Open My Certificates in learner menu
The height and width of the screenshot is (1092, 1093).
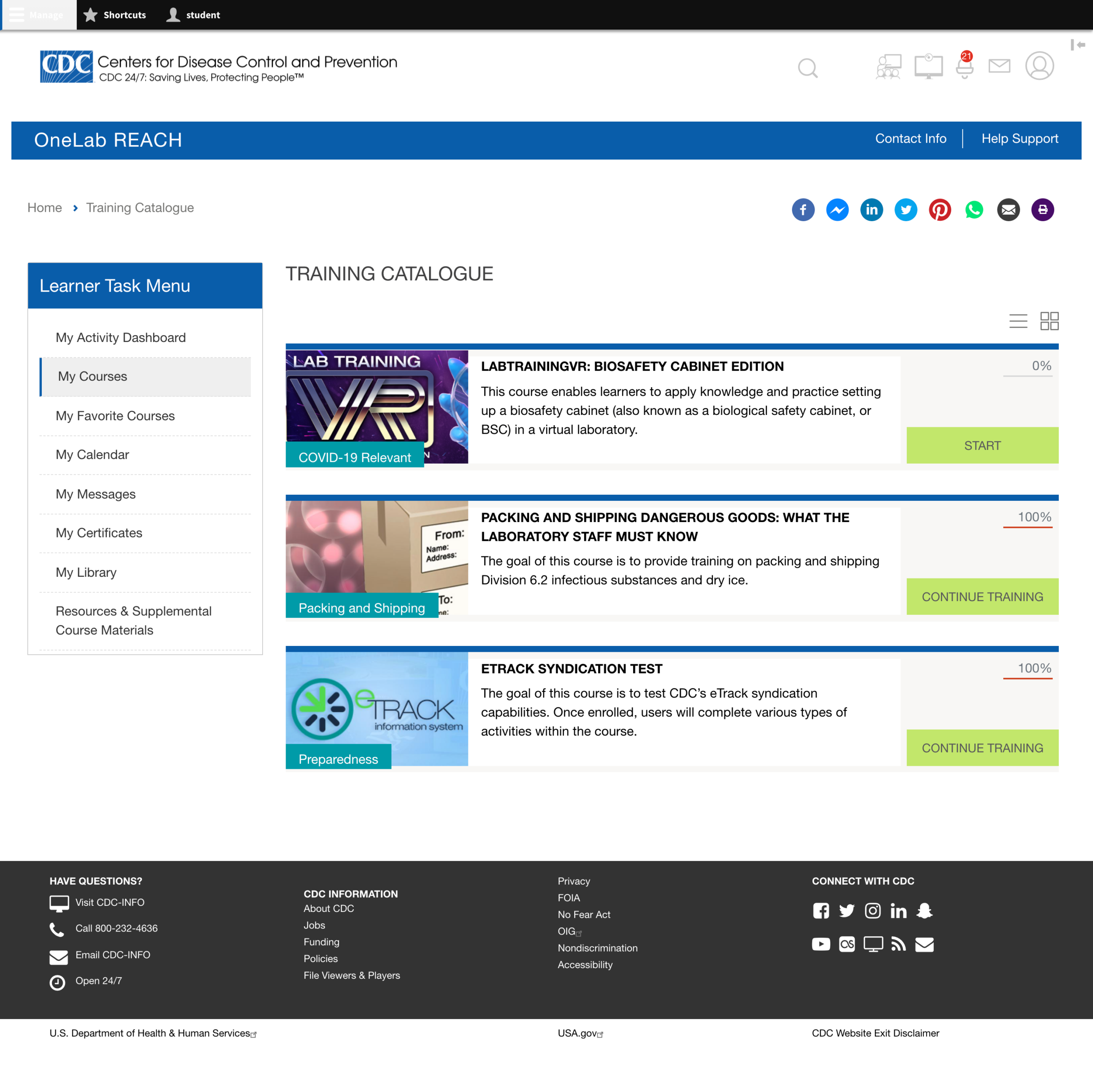coord(99,533)
